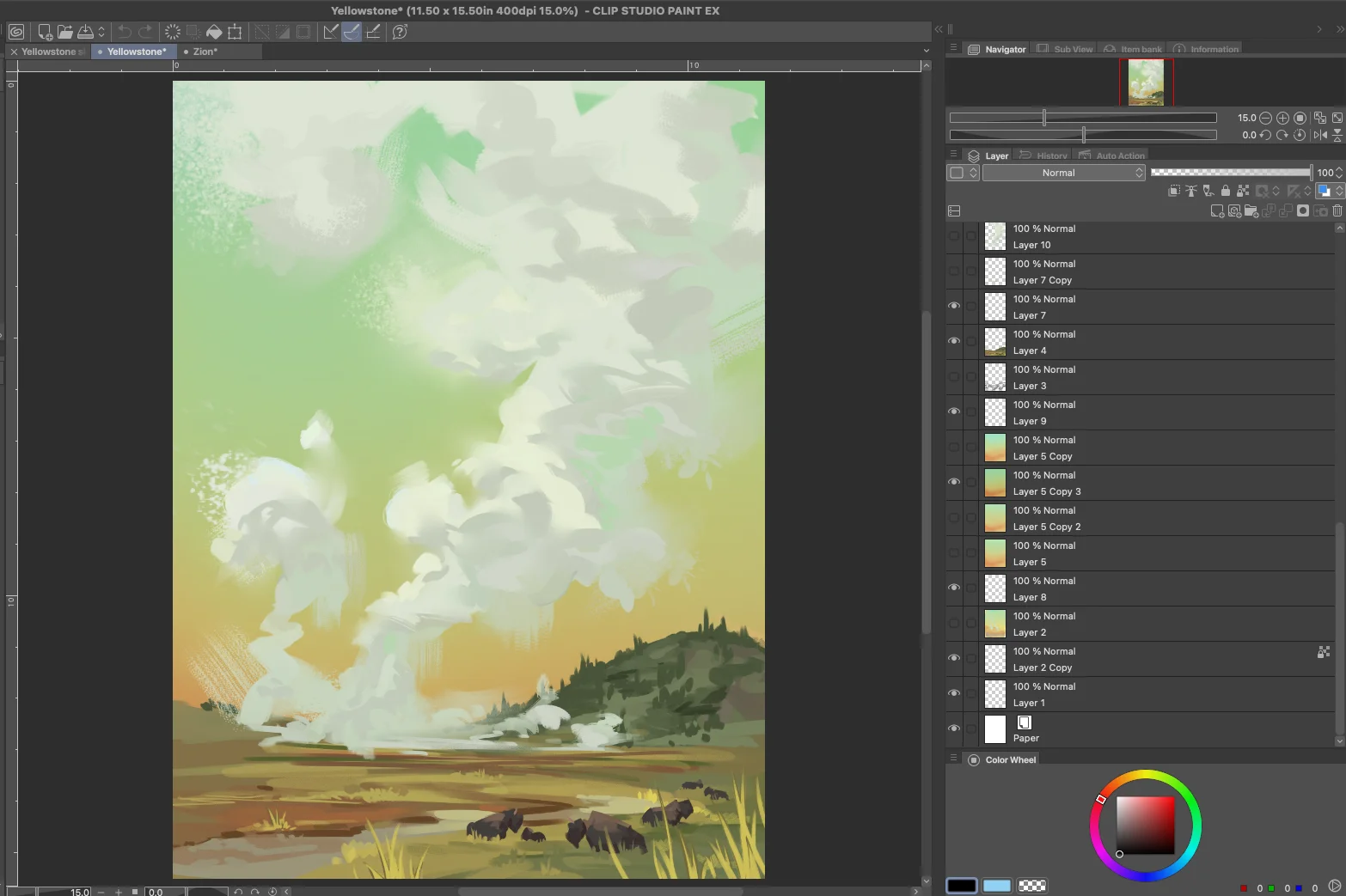The height and width of the screenshot is (896, 1346).
Task: Toggle Snap to Special Ruler toolbar icon
Action: pyautogui.click(x=352, y=32)
